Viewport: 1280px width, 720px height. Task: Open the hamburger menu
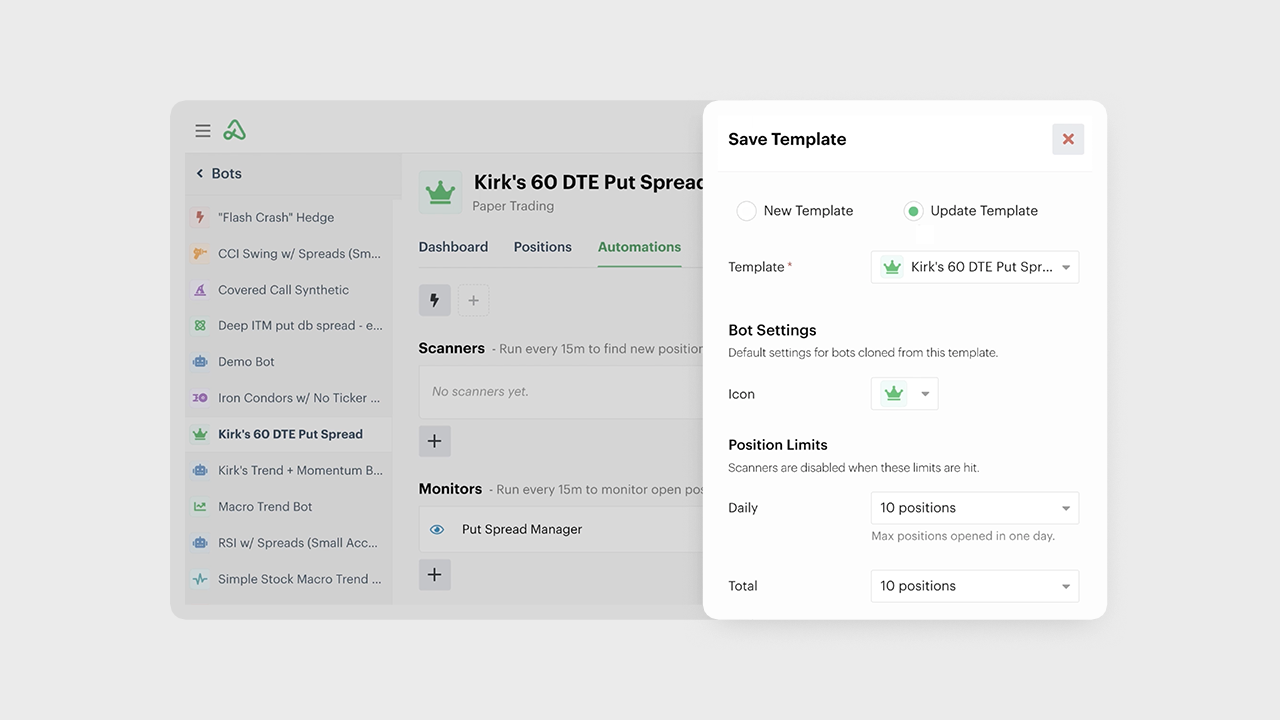click(x=203, y=131)
